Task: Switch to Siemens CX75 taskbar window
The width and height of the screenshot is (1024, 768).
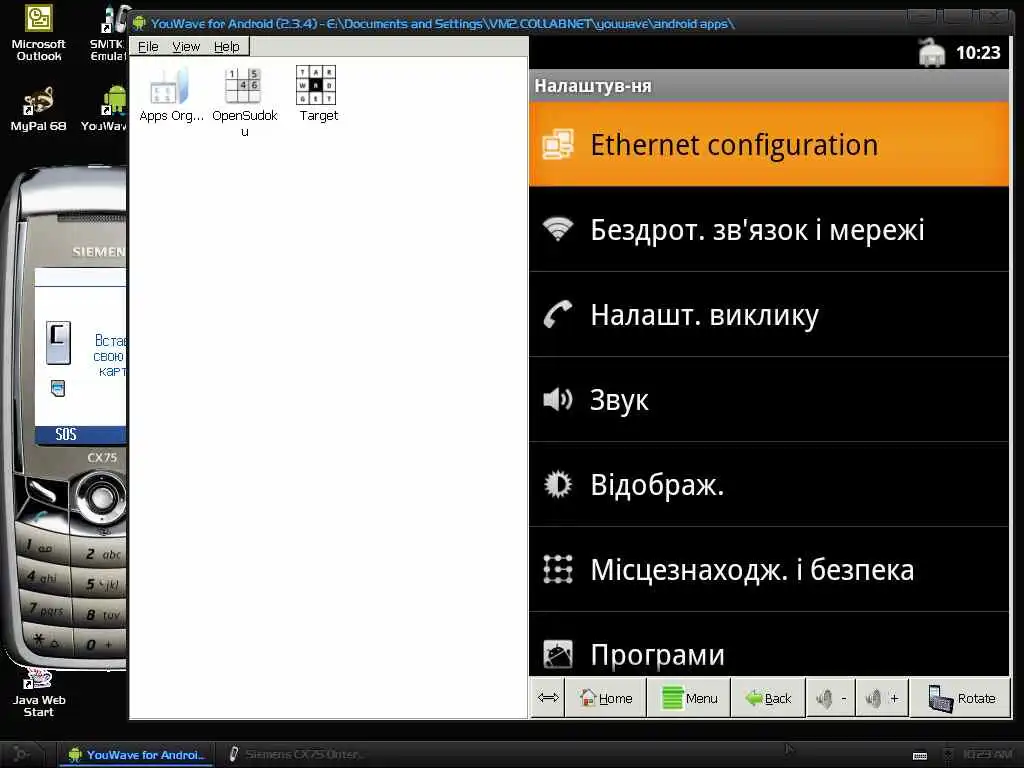Action: pos(297,754)
